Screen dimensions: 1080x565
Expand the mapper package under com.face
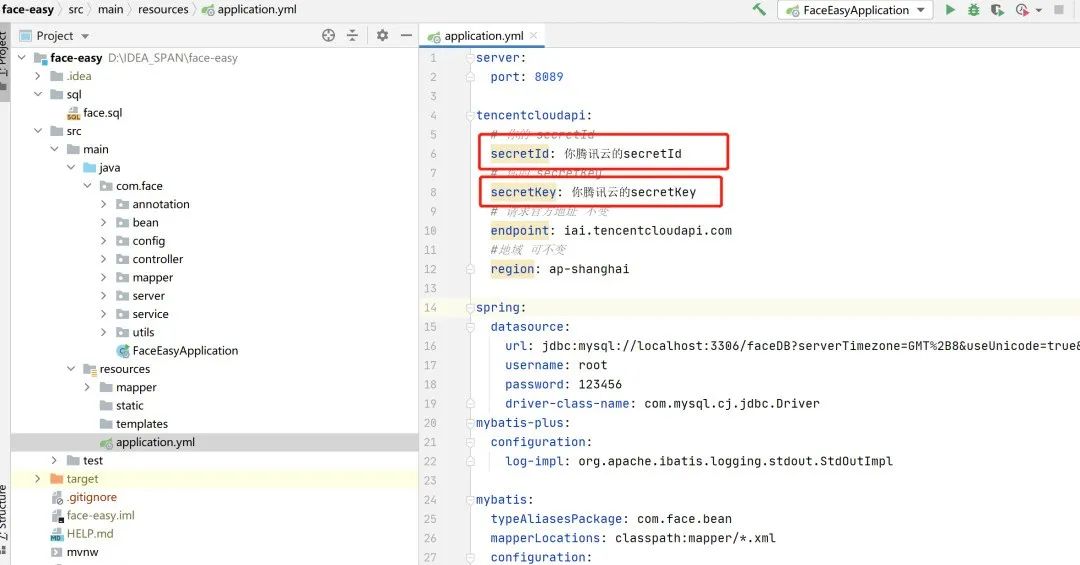(103, 277)
